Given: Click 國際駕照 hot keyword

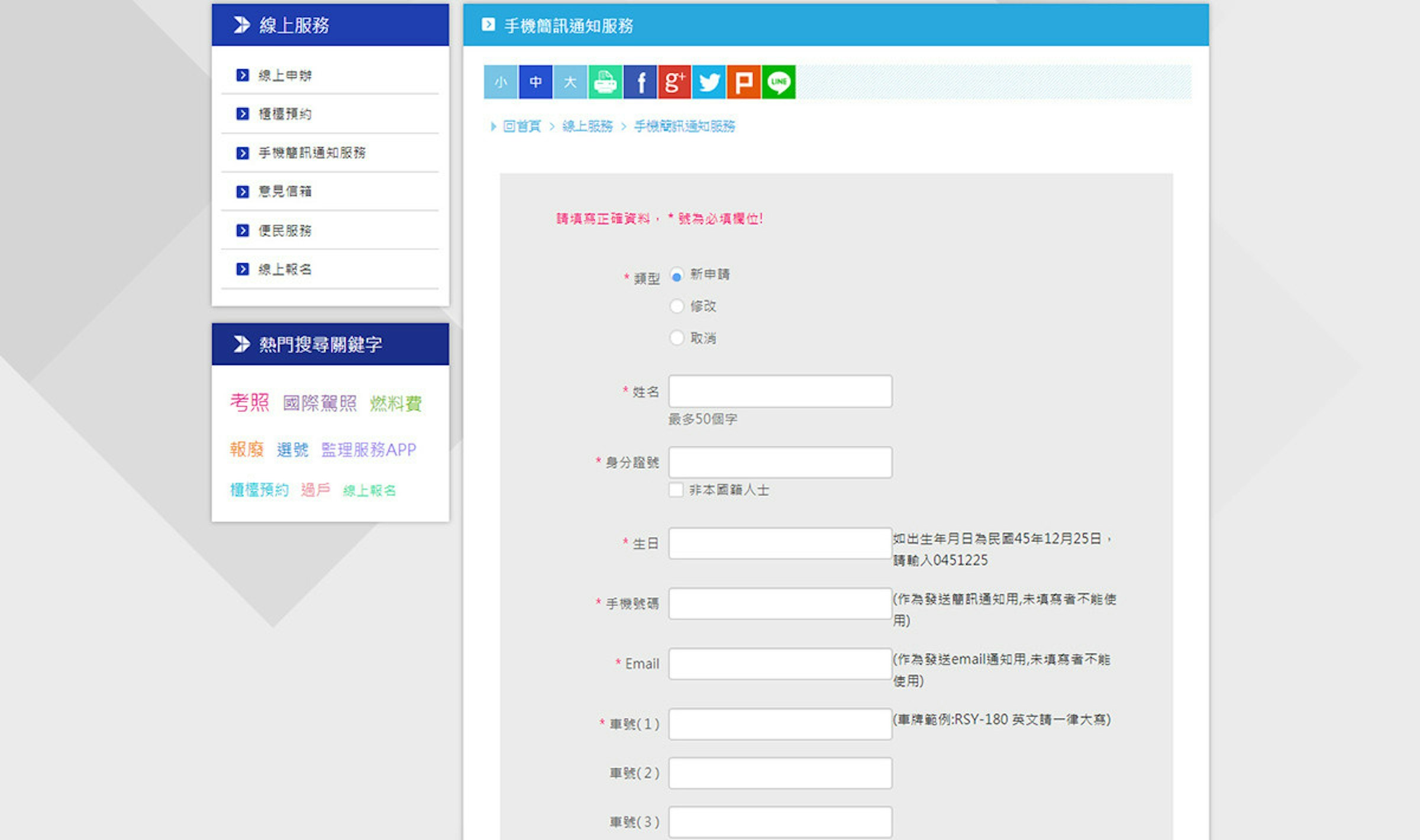Looking at the screenshot, I should click(x=320, y=403).
